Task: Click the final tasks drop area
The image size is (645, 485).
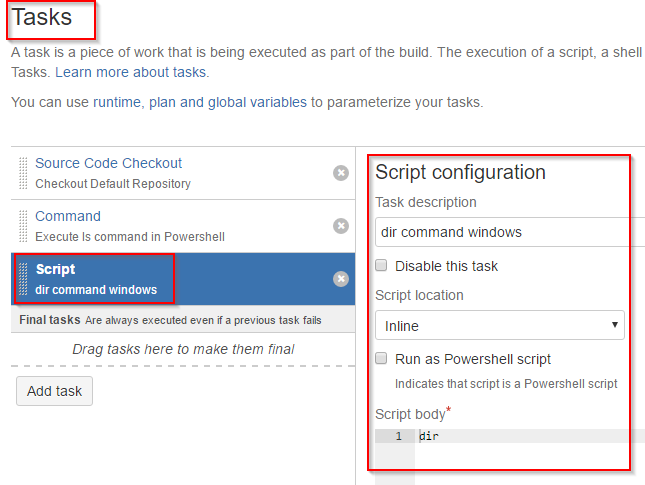Action: pos(183,349)
